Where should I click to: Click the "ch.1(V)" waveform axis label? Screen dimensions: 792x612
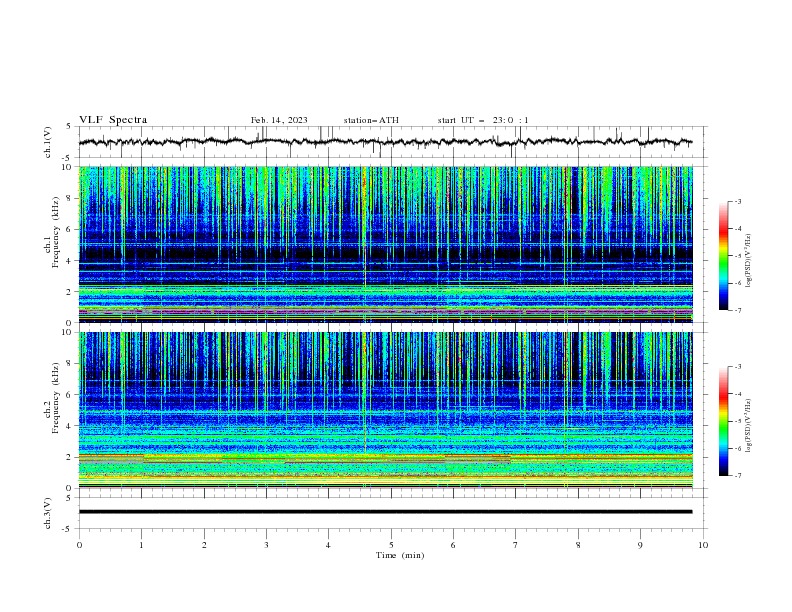(48, 142)
